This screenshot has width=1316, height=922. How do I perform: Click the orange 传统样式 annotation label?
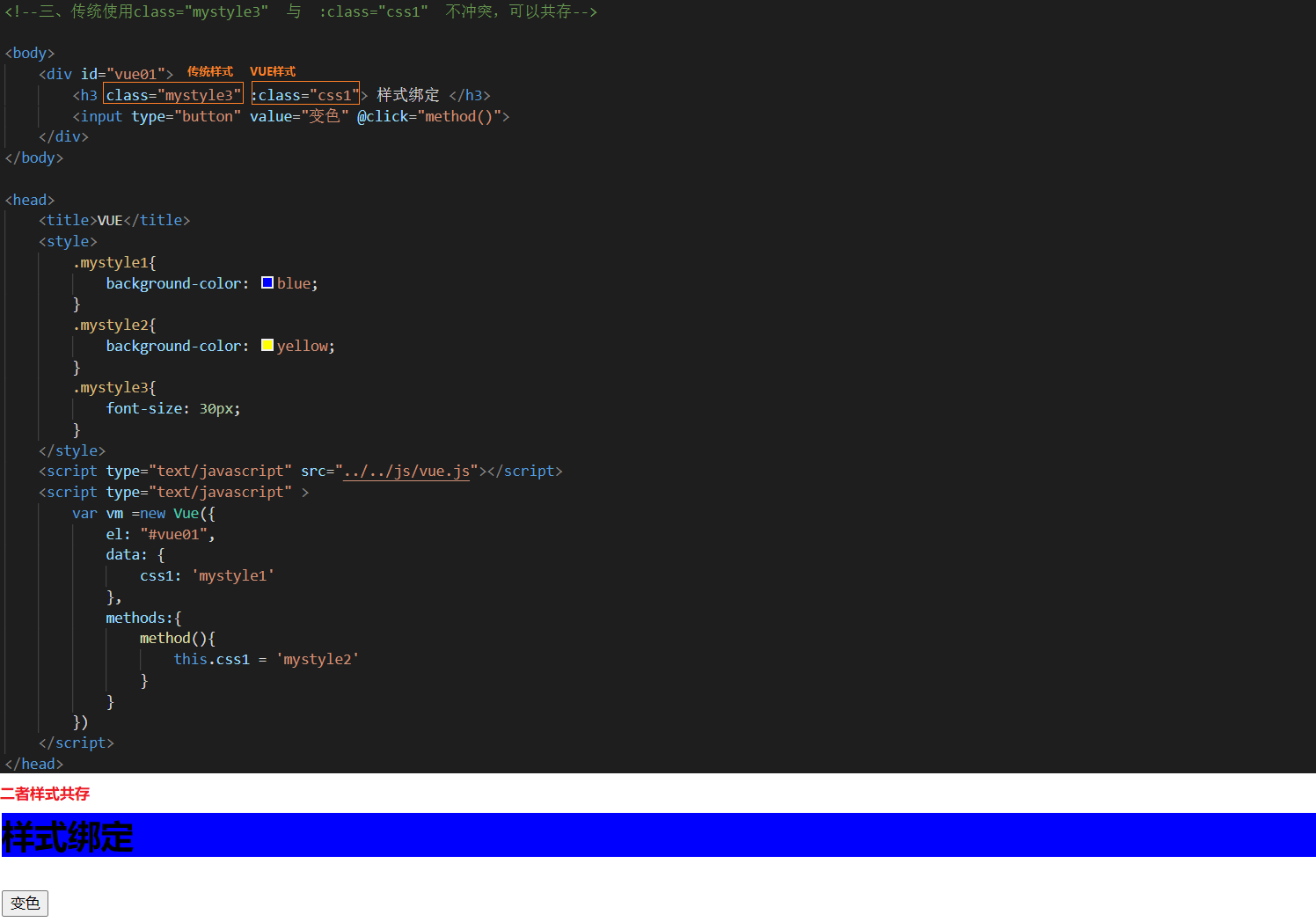tap(210, 72)
